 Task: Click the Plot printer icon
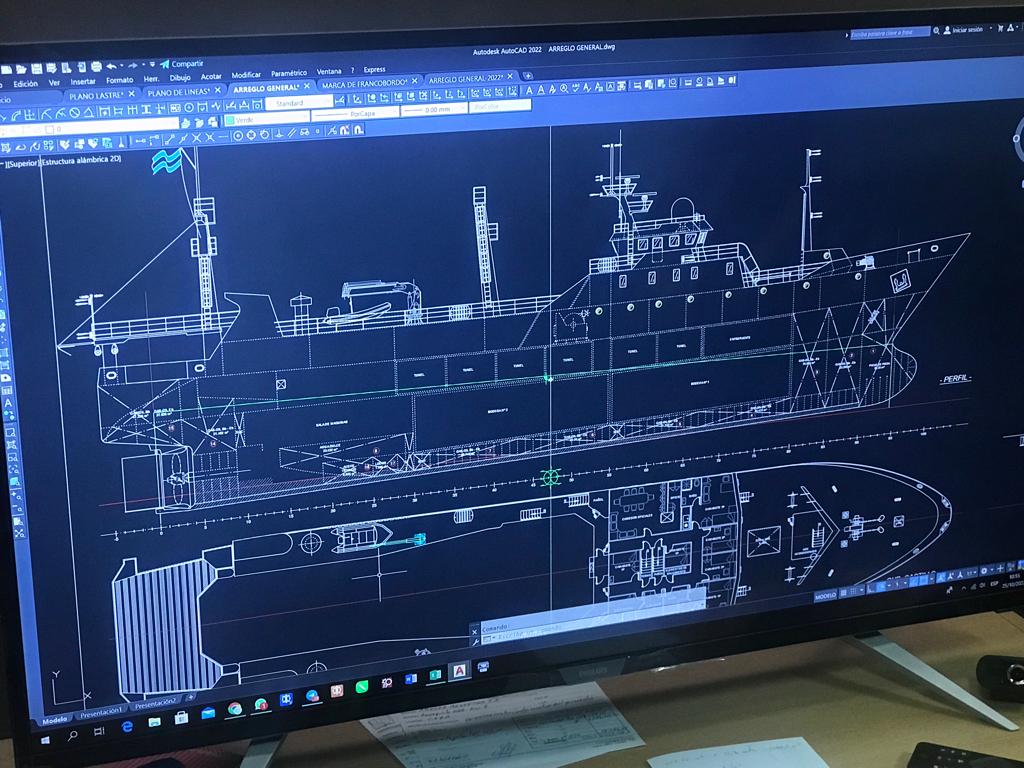pos(95,67)
